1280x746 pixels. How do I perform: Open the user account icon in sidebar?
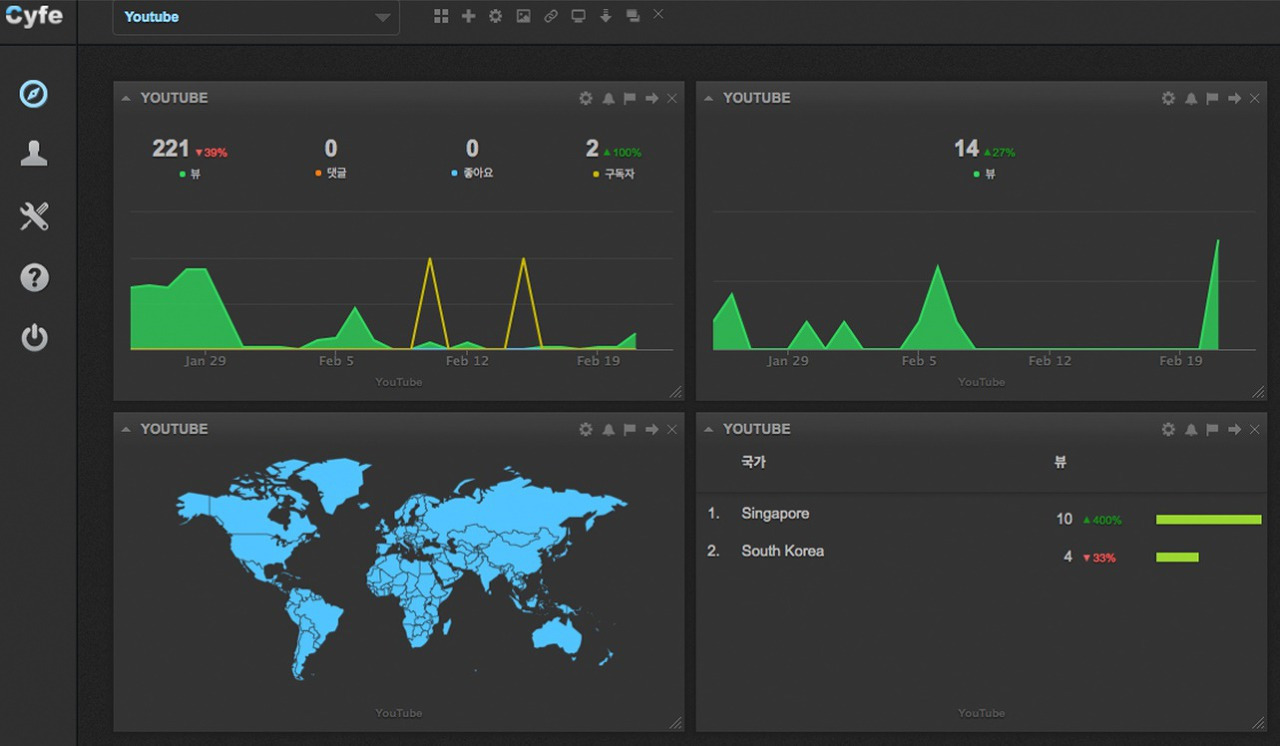click(x=34, y=153)
